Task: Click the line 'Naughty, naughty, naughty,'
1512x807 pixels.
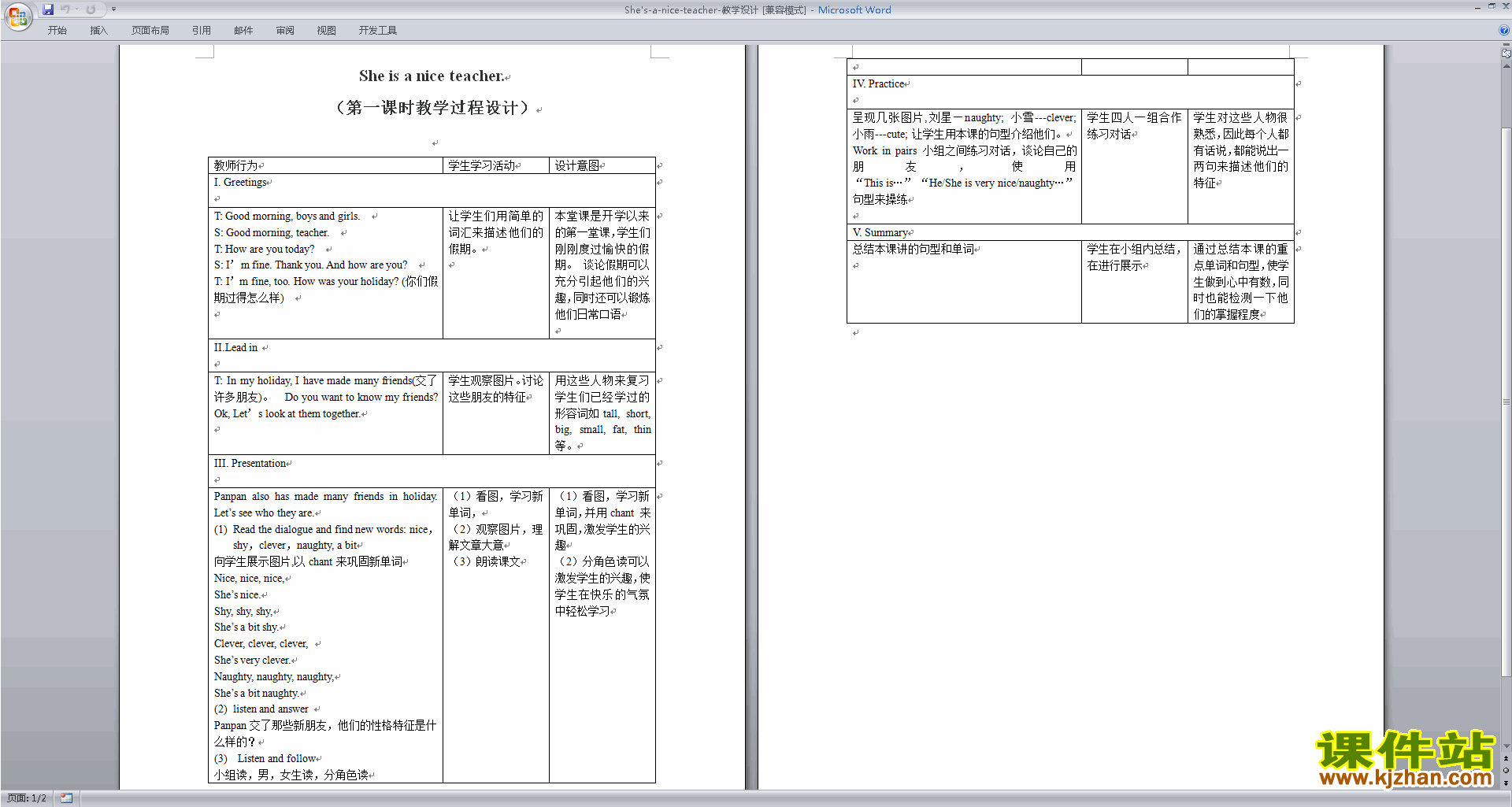Action: coord(274,677)
